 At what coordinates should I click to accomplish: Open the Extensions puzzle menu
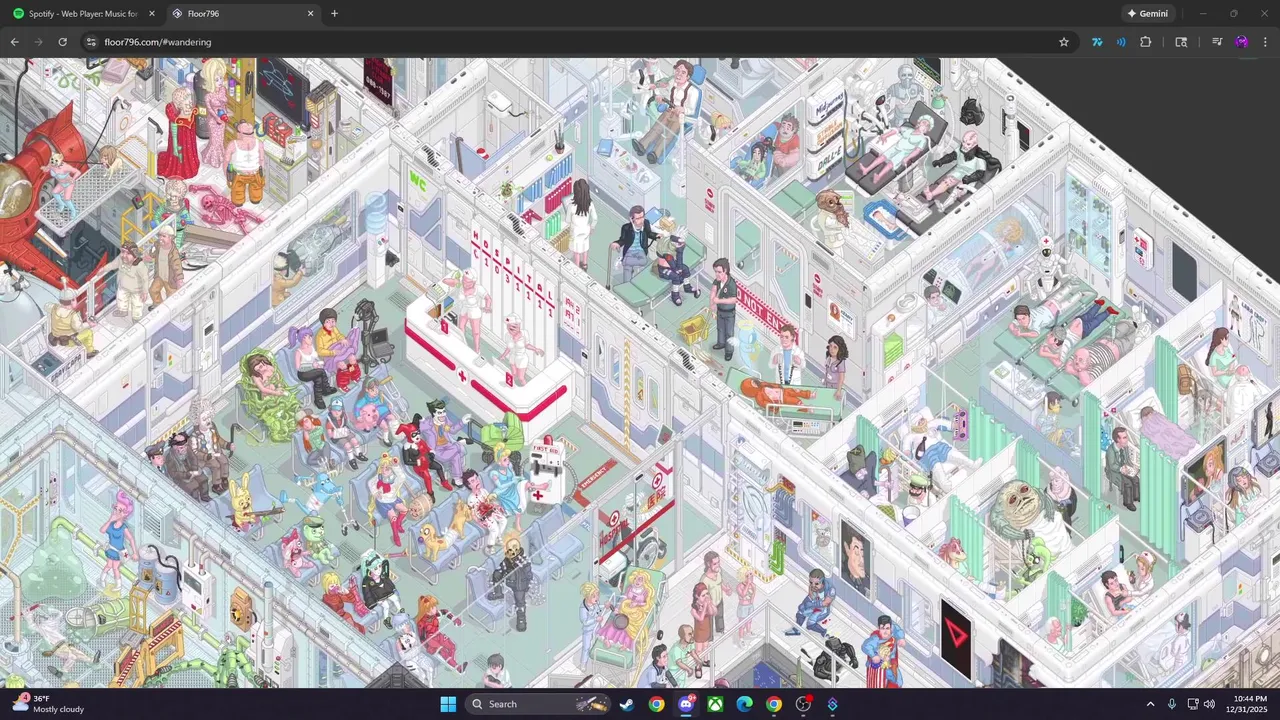click(1146, 42)
